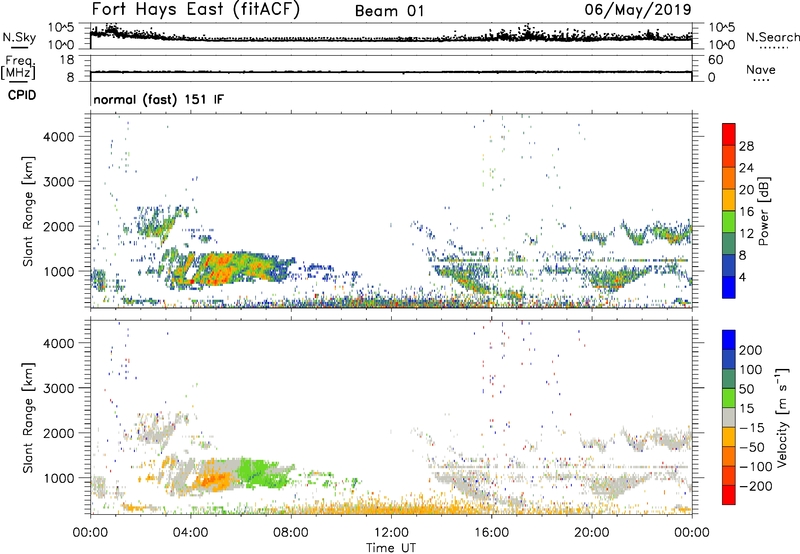
Task: Click the "Slant Range [km]" label of power panel
Action: pyautogui.click(x=28, y=211)
